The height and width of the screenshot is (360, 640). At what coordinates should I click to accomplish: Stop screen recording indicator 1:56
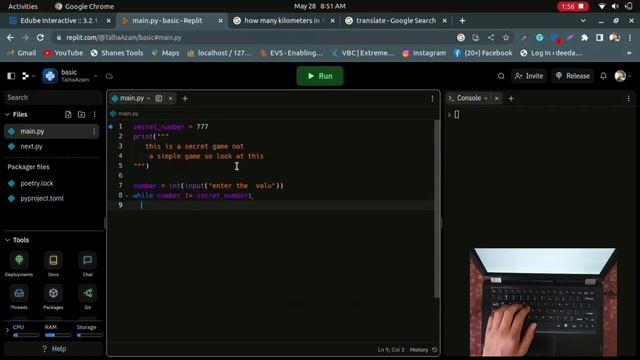click(573, 6)
